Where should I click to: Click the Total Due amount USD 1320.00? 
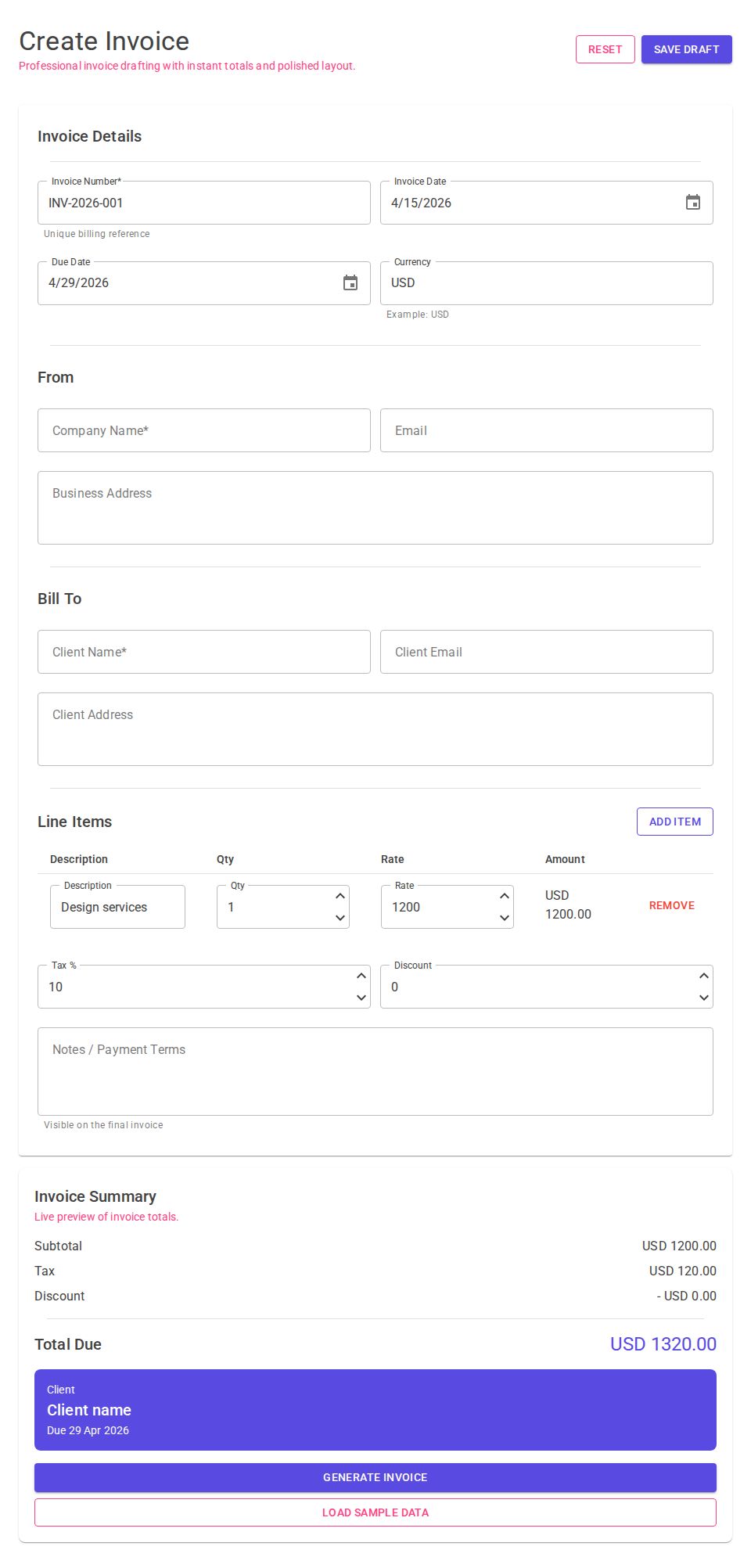click(663, 1344)
